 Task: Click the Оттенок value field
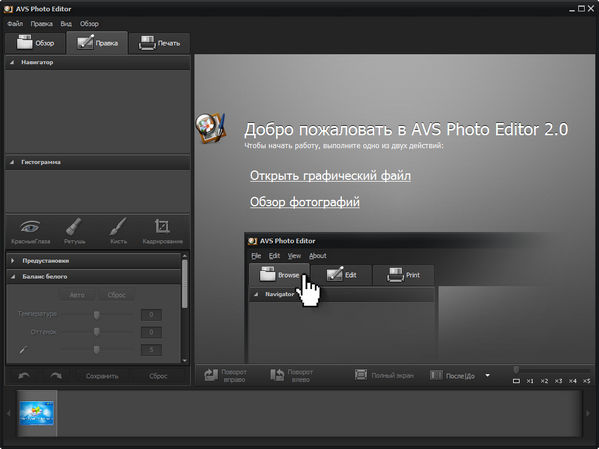(x=151, y=332)
